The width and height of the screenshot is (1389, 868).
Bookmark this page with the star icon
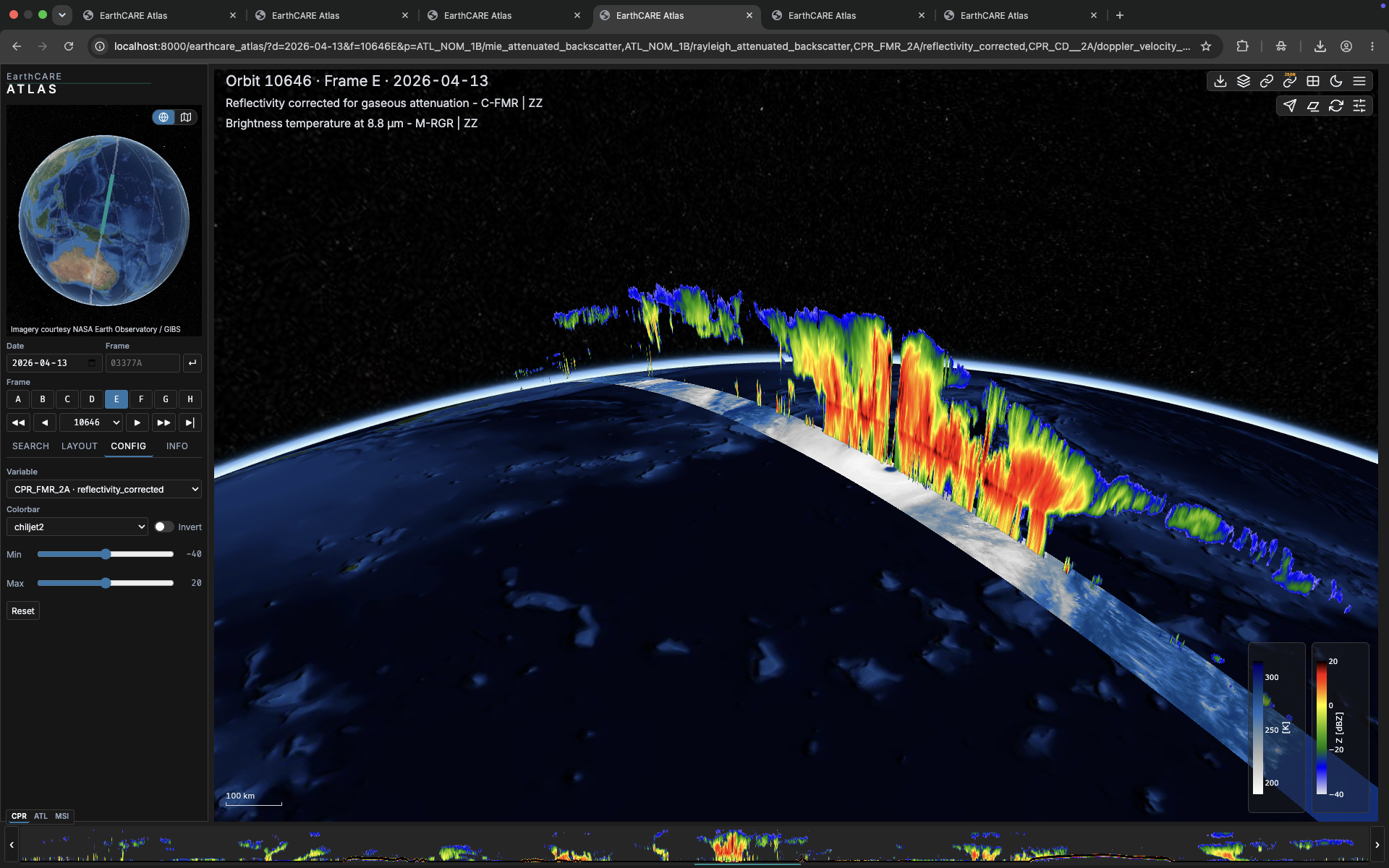1206,46
